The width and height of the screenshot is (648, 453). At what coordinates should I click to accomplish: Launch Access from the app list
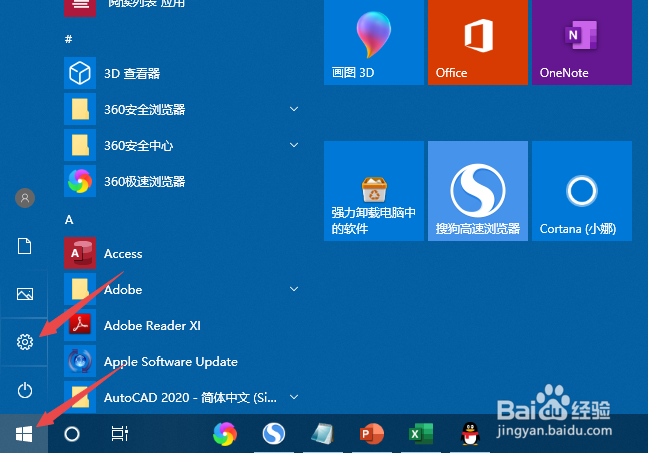click(184, 253)
